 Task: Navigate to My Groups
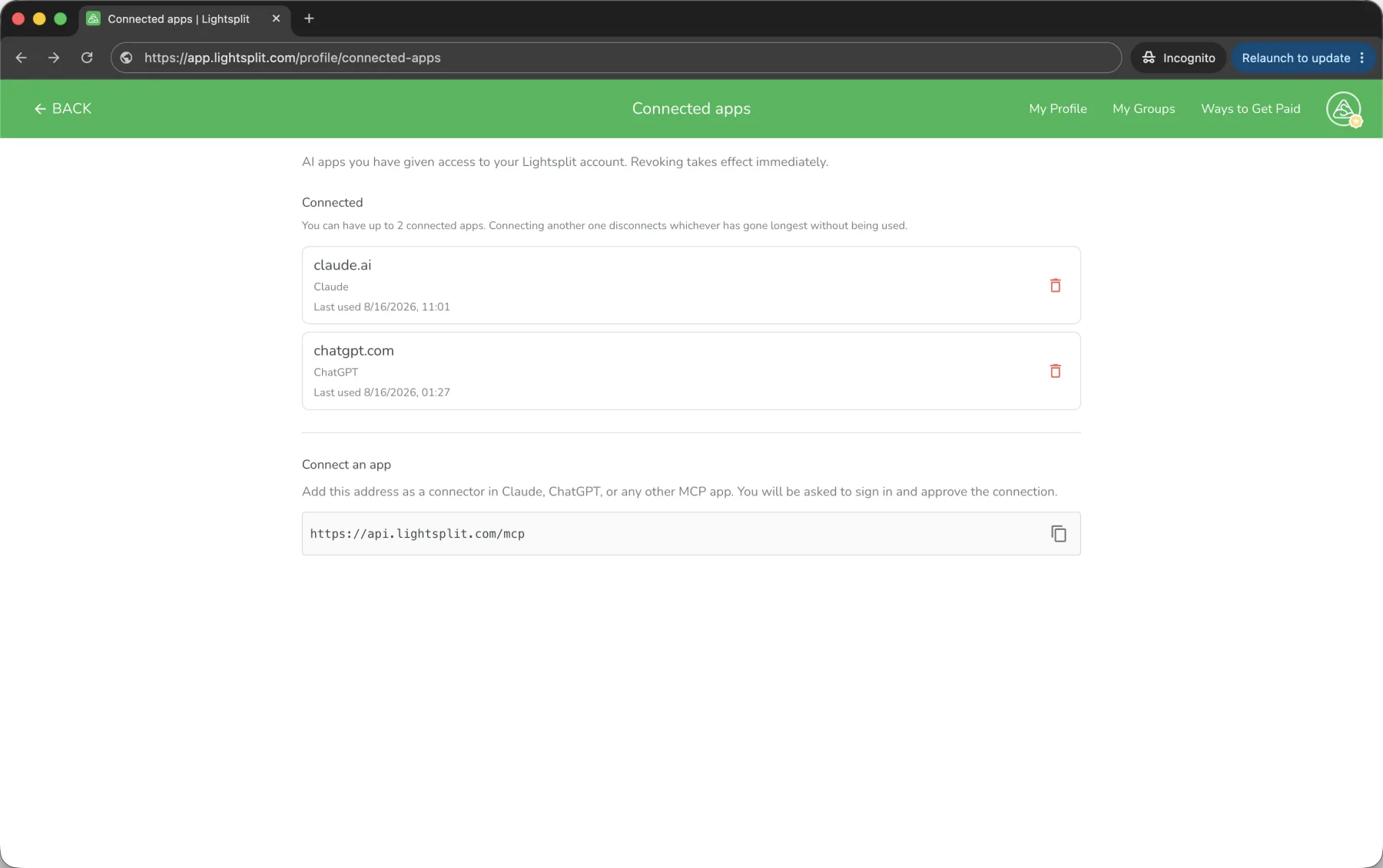1143,109
